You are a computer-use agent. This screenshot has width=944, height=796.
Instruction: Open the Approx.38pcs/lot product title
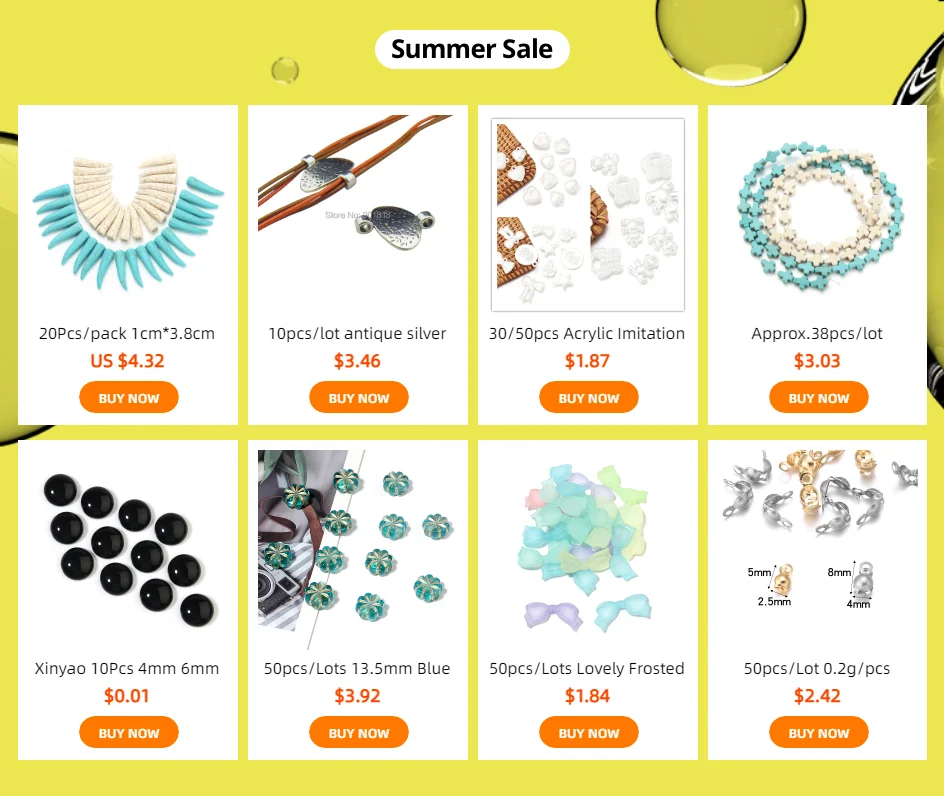[x=817, y=334]
